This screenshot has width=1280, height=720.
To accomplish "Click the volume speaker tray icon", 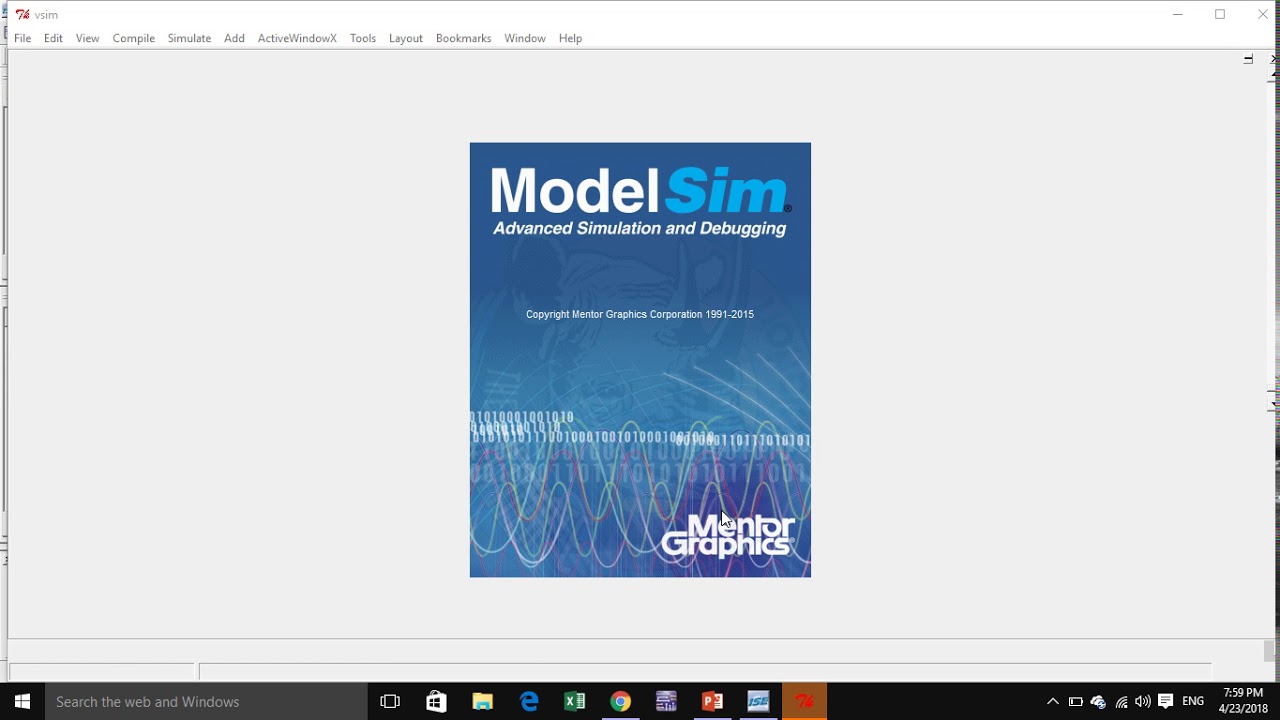I will click(1143, 702).
